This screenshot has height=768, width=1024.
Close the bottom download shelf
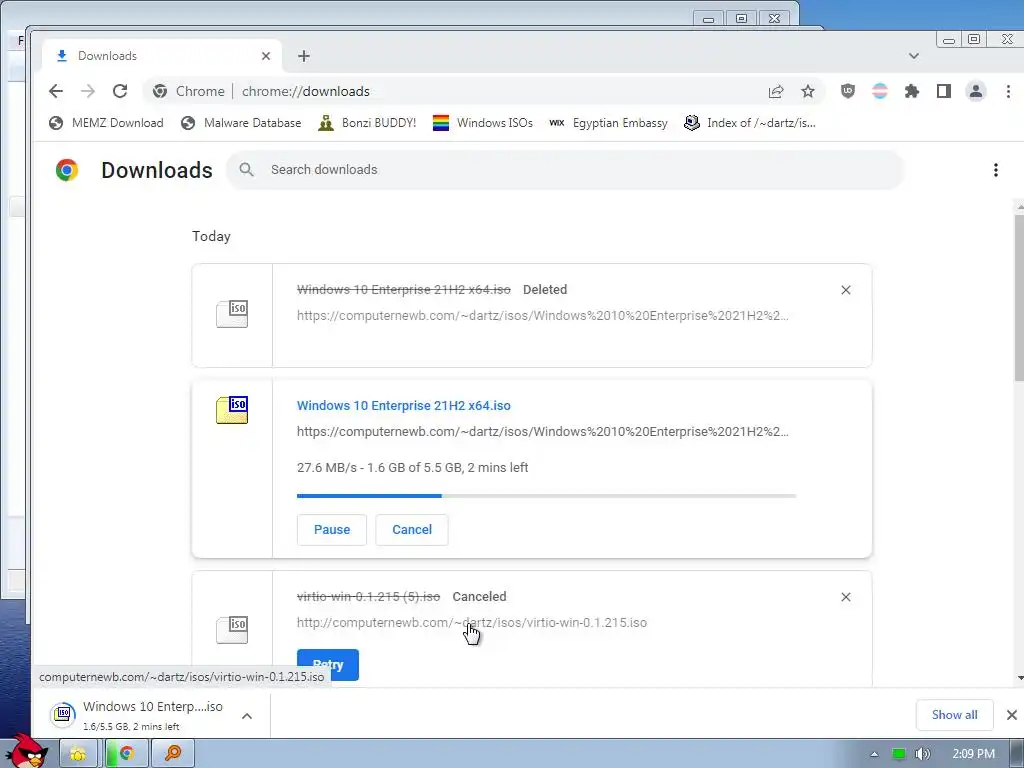pyautogui.click(x=1012, y=715)
